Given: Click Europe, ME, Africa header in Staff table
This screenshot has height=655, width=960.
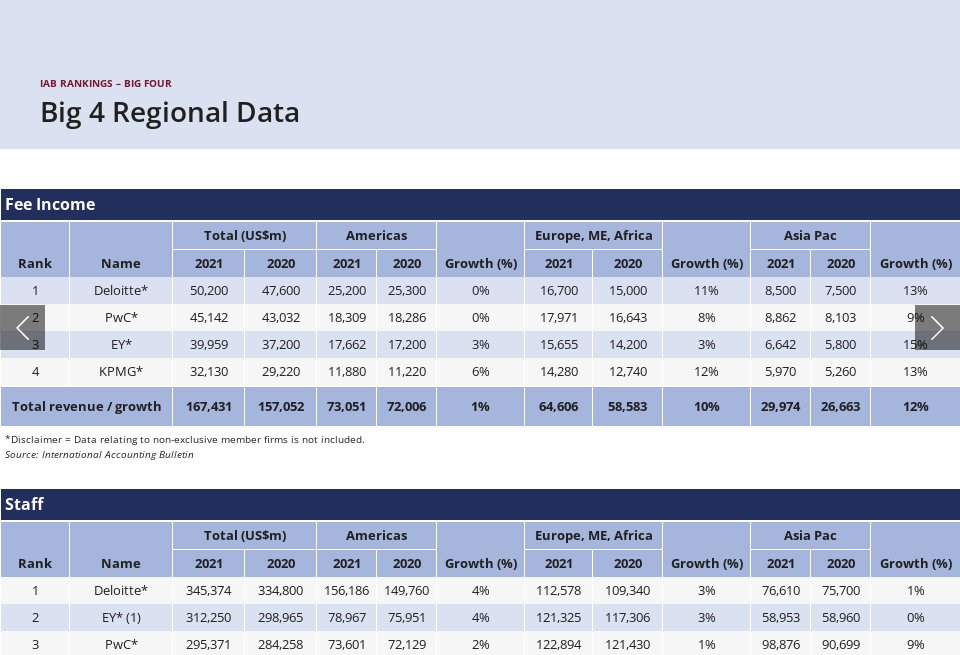Looking at the screenshot, I should tap(593, 535).
